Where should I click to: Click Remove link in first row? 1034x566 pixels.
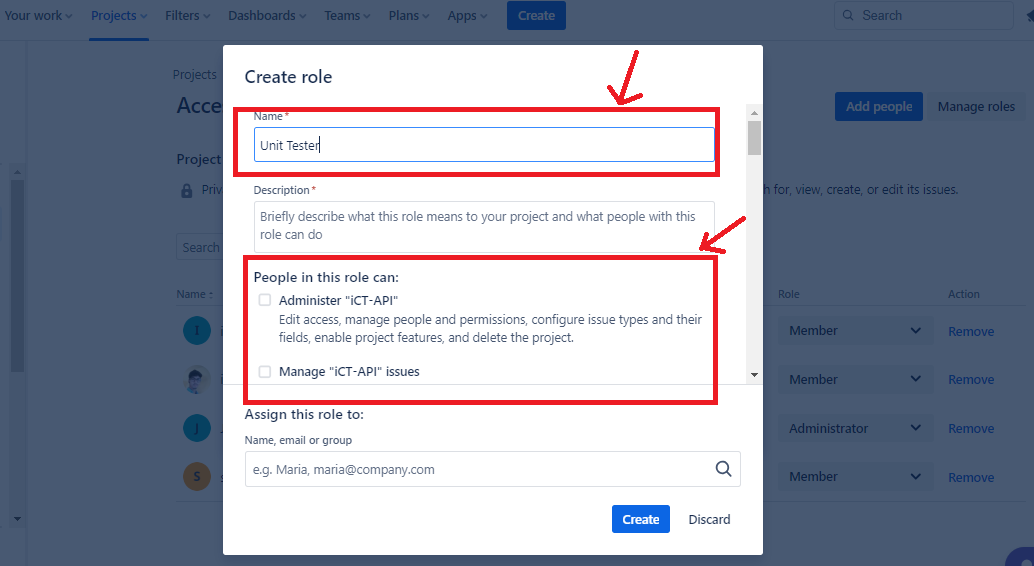pyautogui.click(x=970, y=331)
